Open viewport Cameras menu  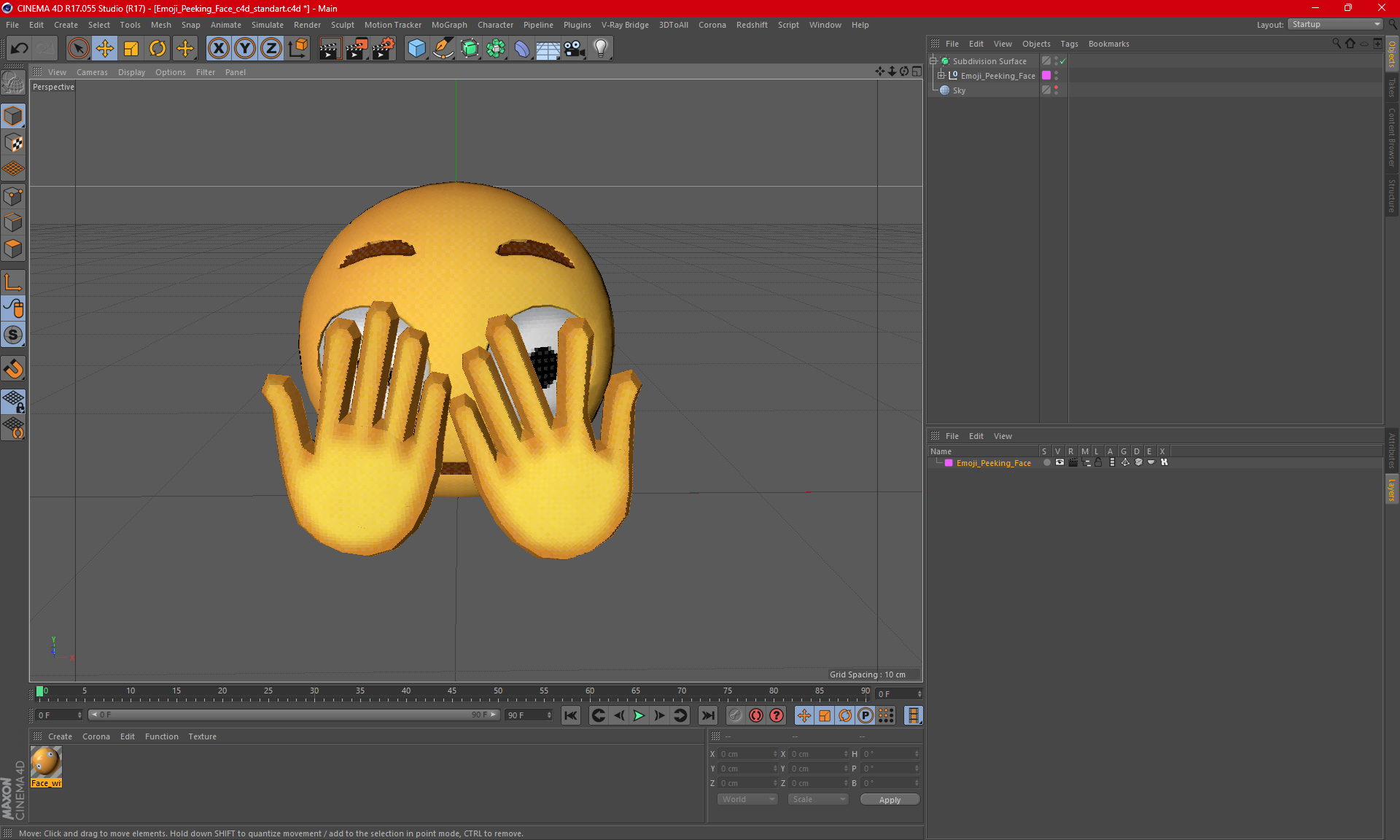pyautogui.click(x=92, y=72)
